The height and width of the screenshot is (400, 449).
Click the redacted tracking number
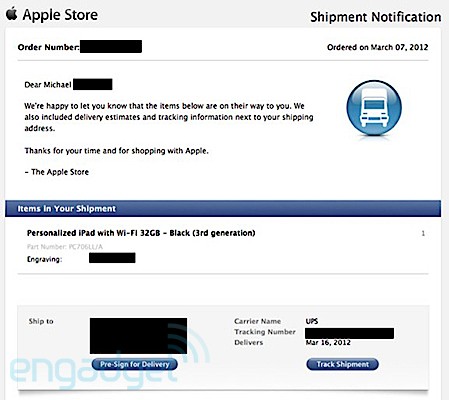tap(349, 333)
